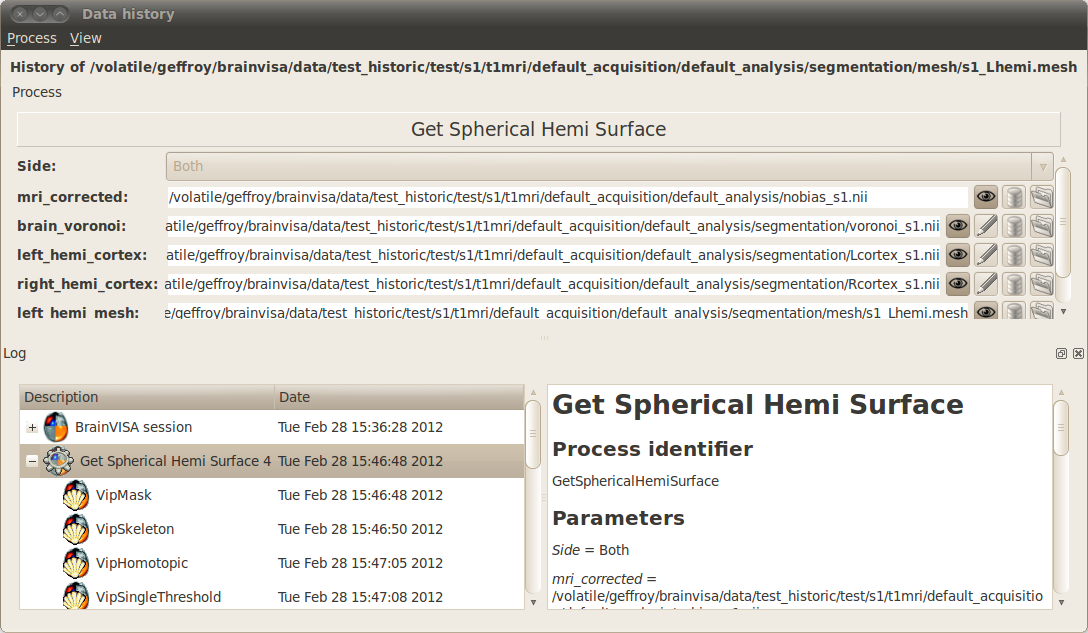The height and width of the screenshot is (633, 1088).
Task: Edit the brain_voronoi file with the pencil tool
Action: 985,226
